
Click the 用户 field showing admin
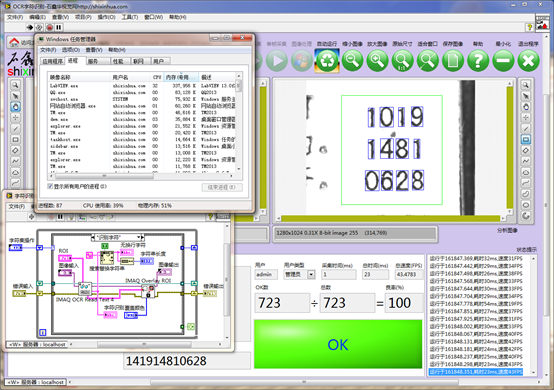point(266,274)
